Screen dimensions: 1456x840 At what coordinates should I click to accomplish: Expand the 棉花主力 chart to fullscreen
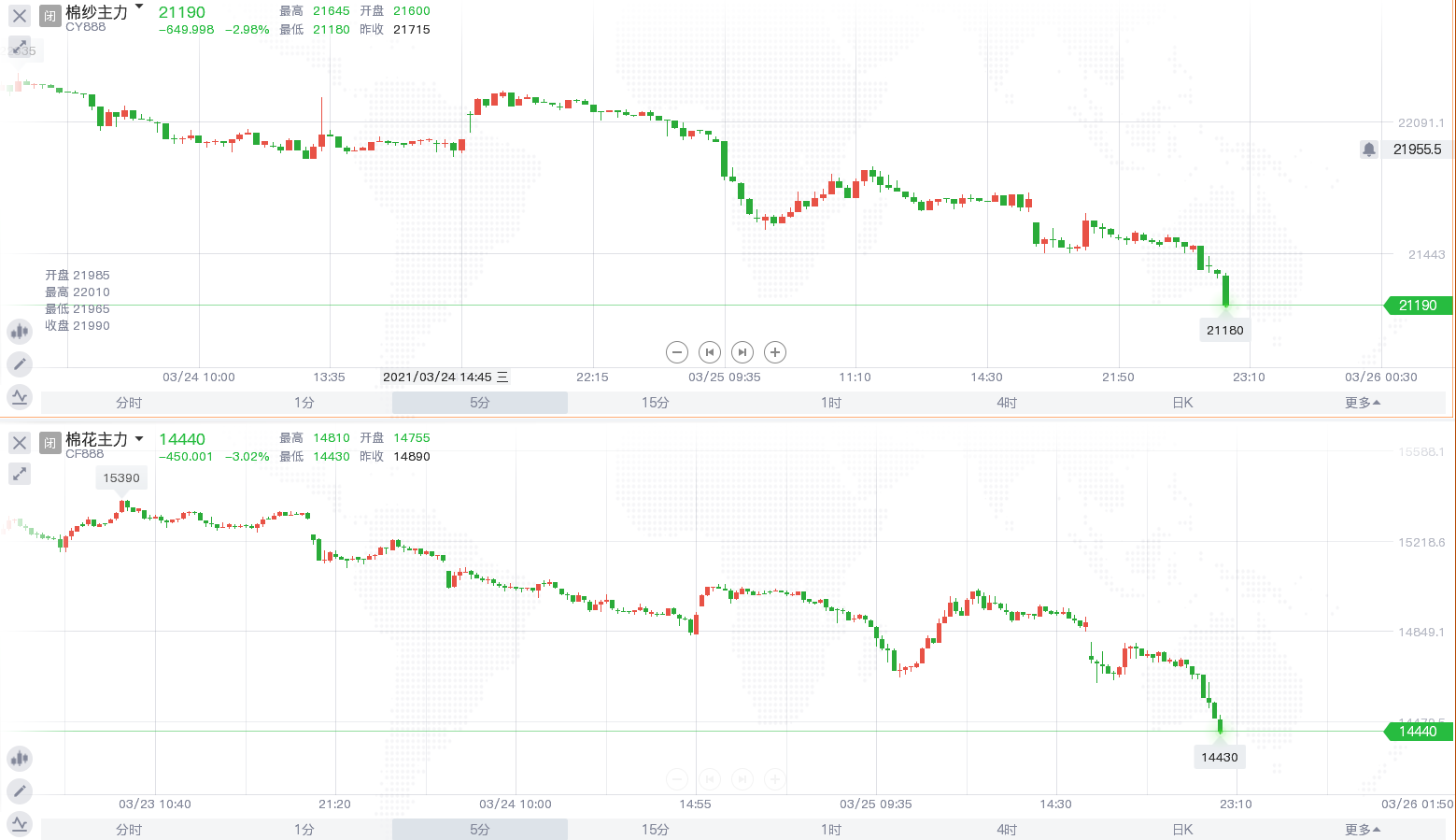(x=20, y=474)
